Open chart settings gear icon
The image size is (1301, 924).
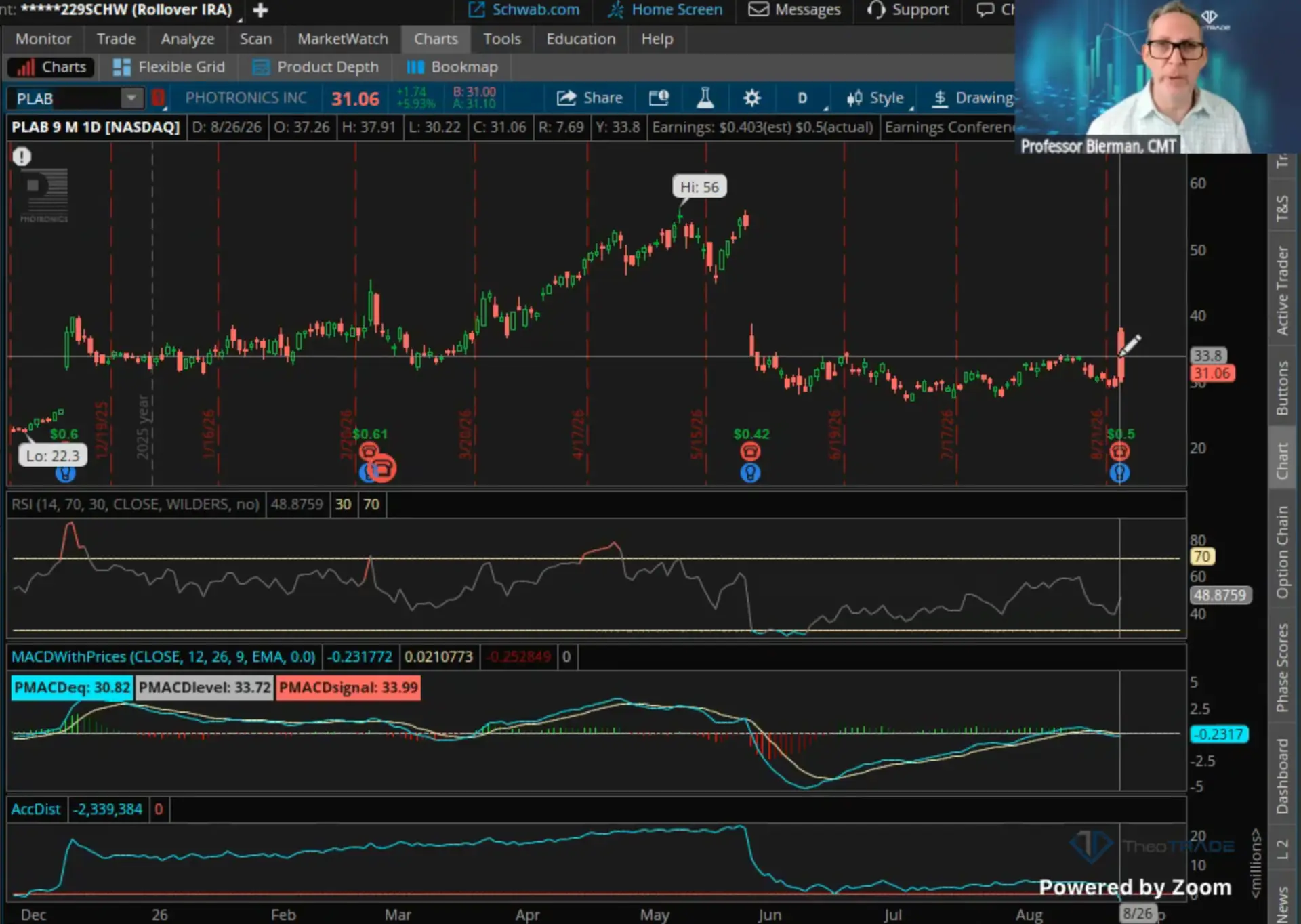[751, 98]
